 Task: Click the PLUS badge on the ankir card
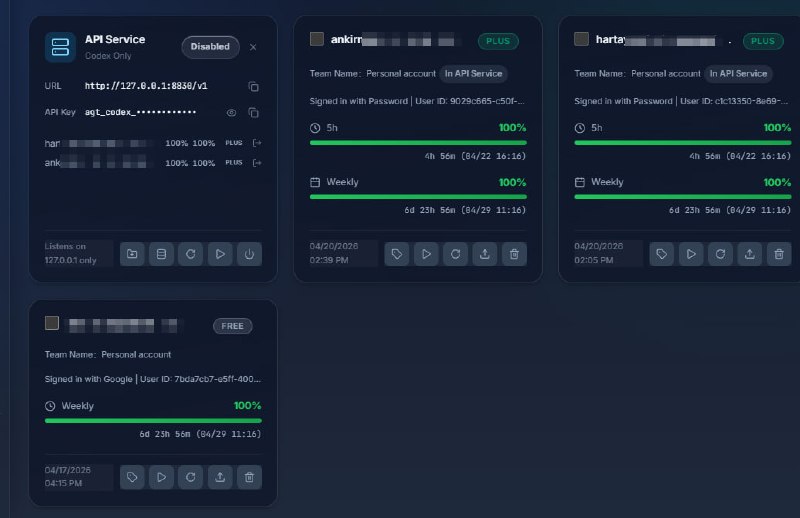pyautogui.click(x=498, y=41)
